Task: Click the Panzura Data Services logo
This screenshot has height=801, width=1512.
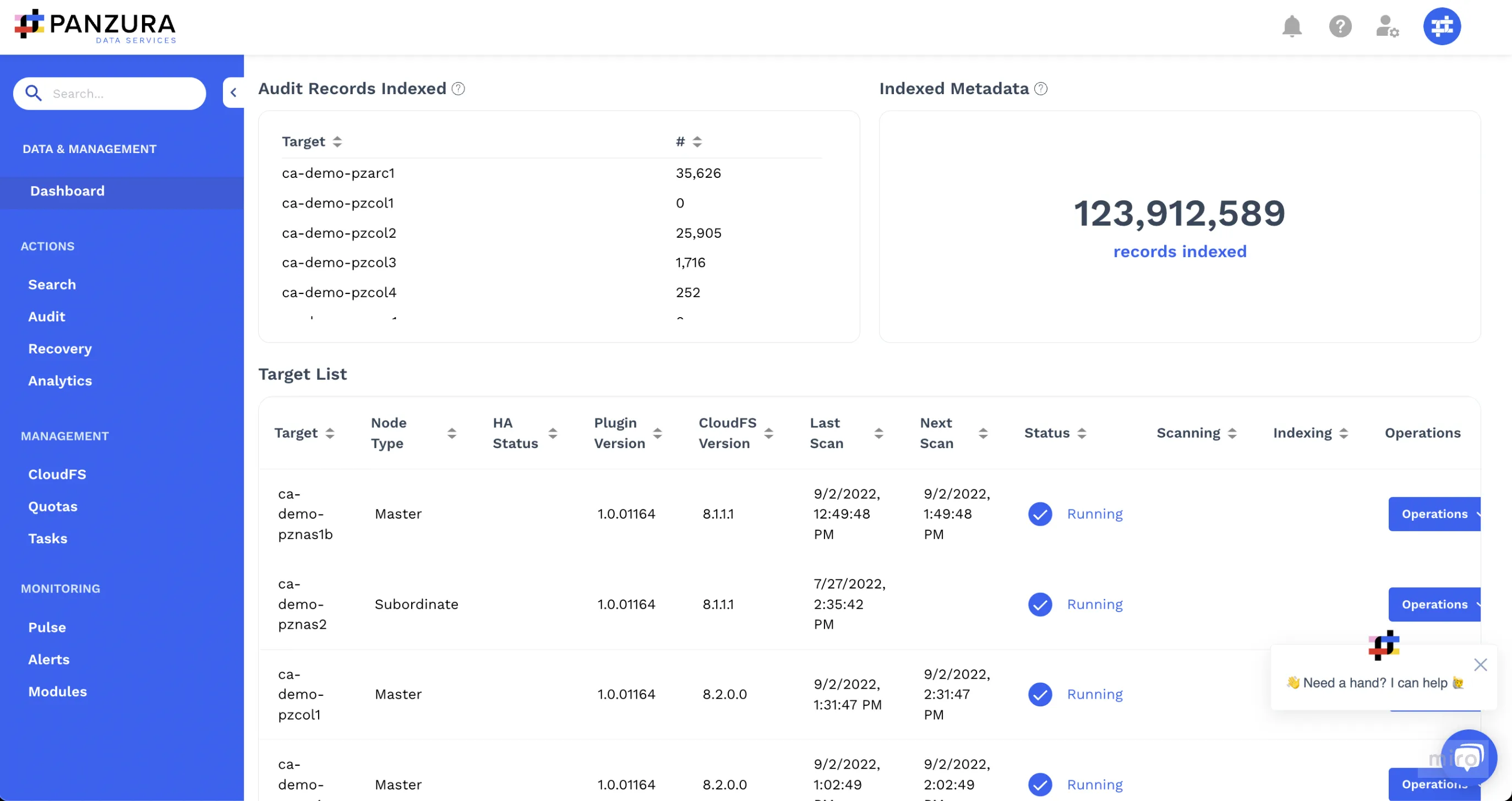Action: click(x=95, y=26)
